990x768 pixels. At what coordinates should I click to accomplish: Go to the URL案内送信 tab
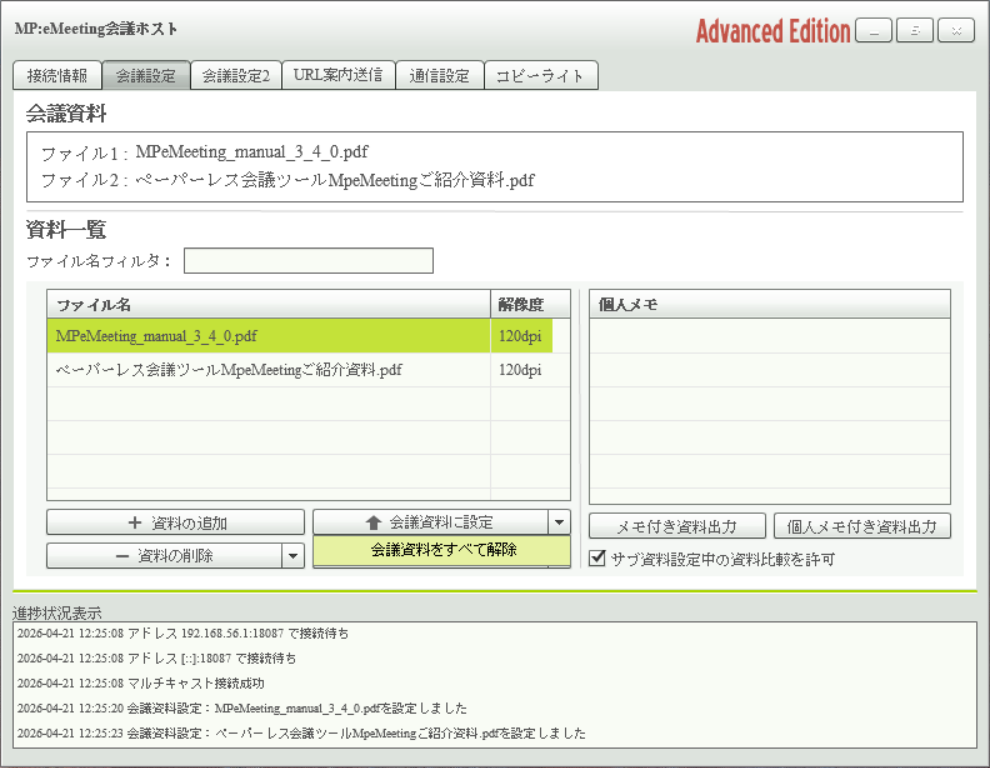coord(338,76)
